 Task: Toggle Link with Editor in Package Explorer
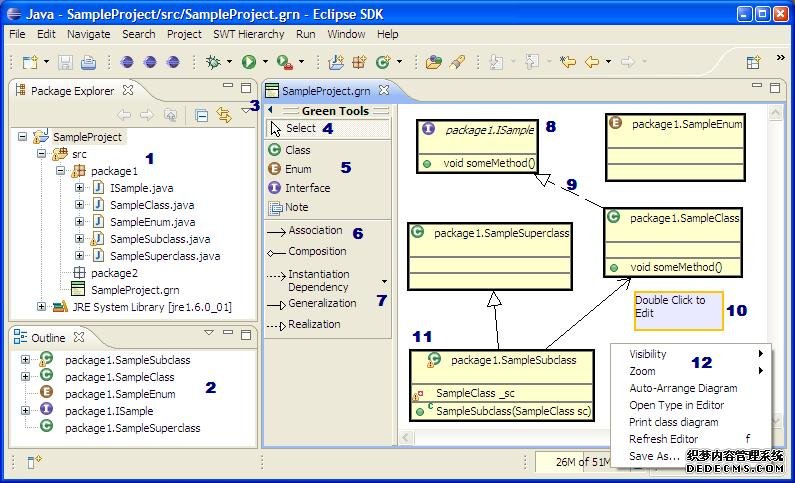pyautogui.click(x=224, y=115)
